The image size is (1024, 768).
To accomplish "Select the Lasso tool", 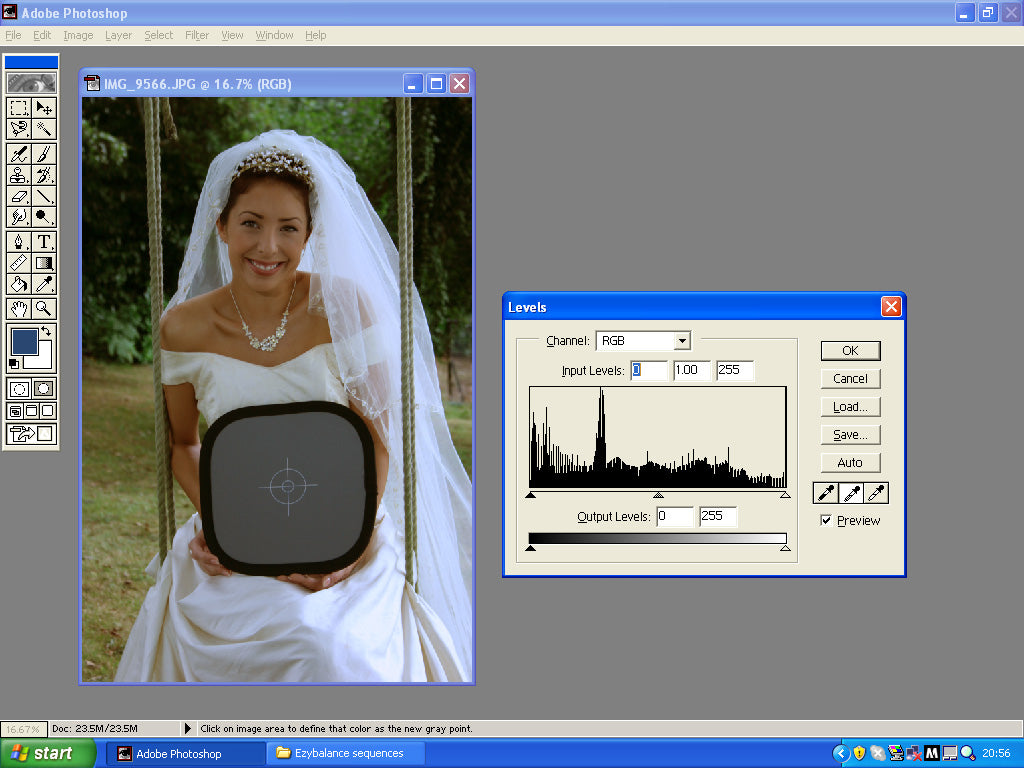I will pos(19,129).
